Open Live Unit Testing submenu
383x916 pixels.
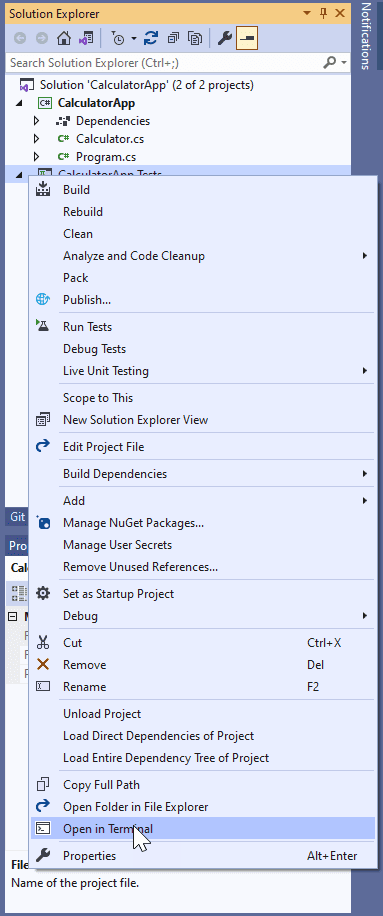pyautogui.click(x=203, y=371)
